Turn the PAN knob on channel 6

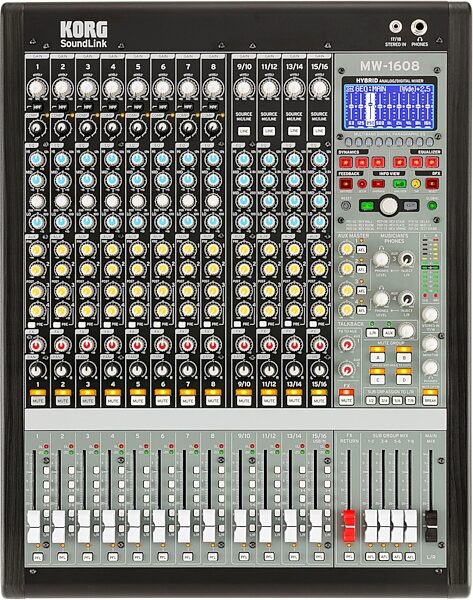(162, 370)
